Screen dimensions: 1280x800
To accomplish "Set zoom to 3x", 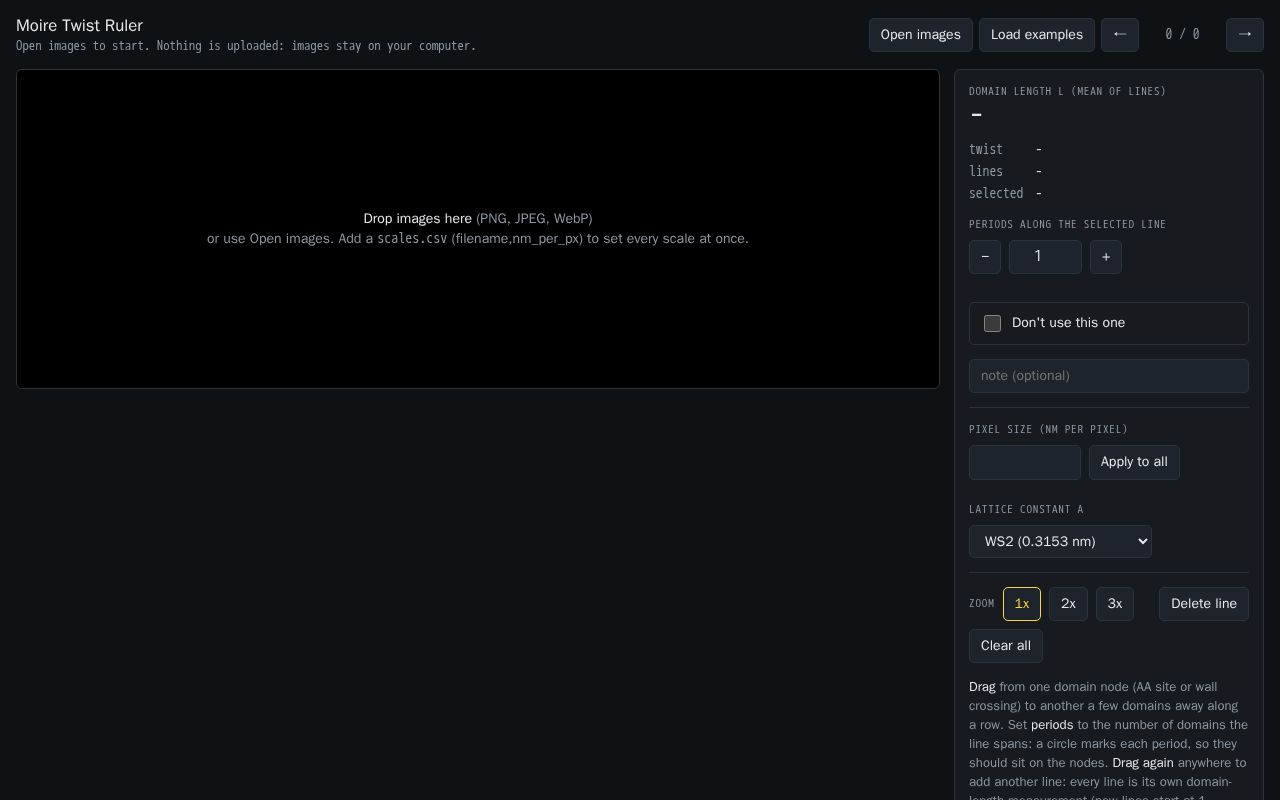I will (1115, 604).
